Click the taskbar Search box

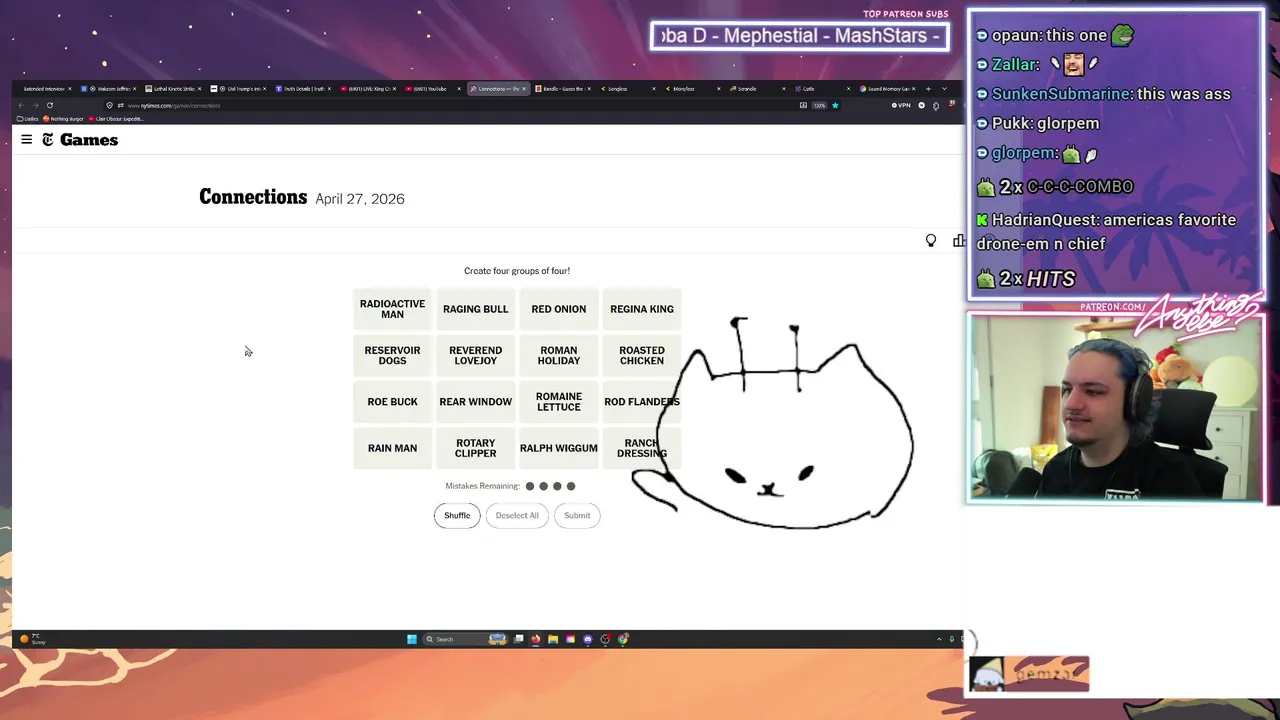pos(465,639)
